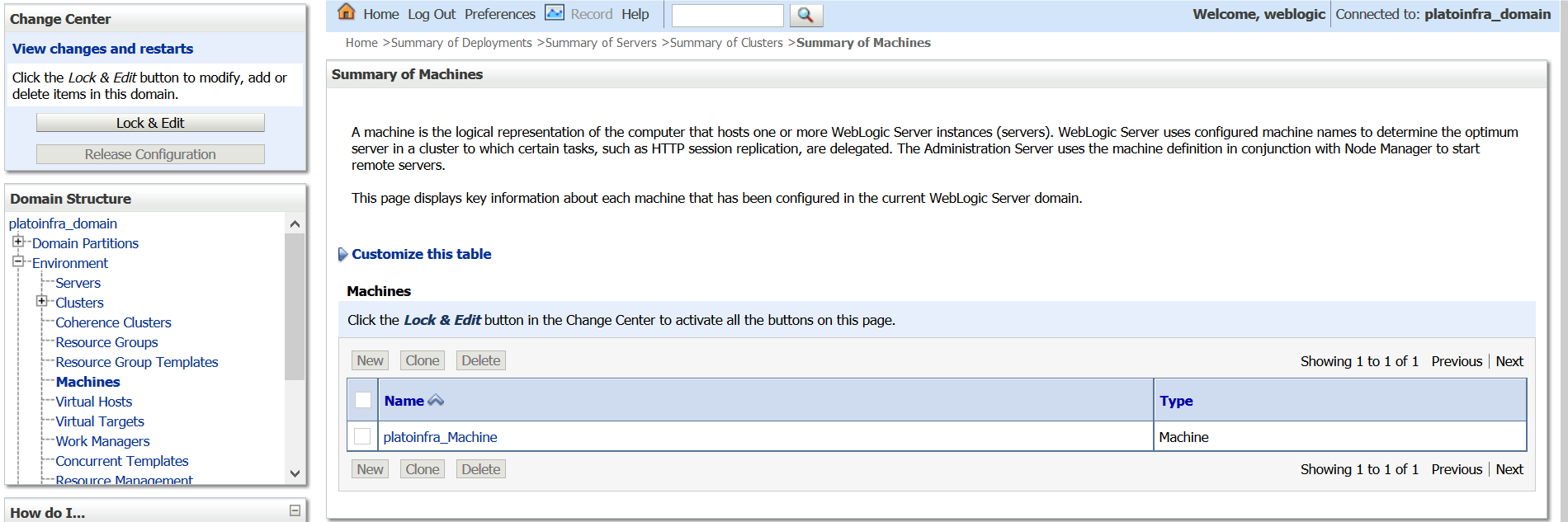Click the bottom New button
The height and width of the screenshot is (522, 1568).
point(370,469)
